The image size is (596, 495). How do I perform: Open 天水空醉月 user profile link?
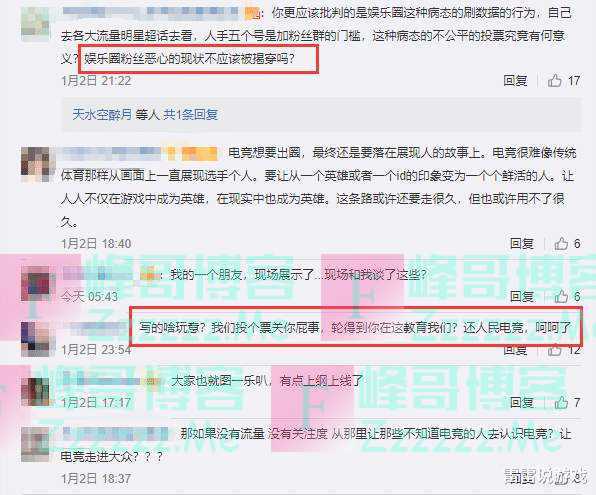coord(102,114)
